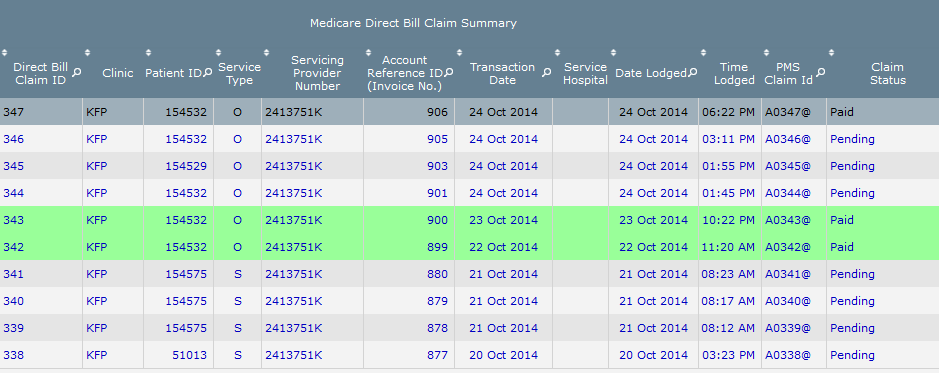Select claim ID 341
This screenshot has width=939, height=373.
point(13,274)
